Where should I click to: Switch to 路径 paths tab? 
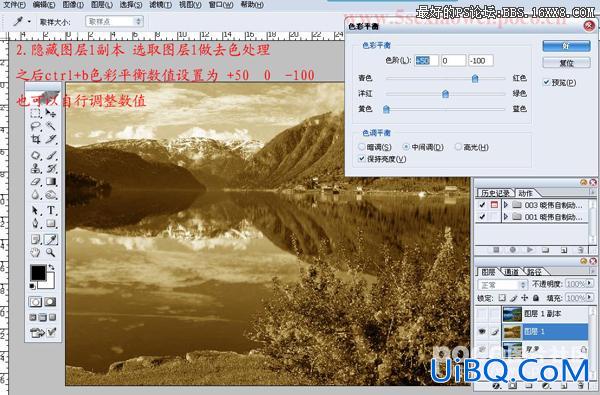[x=535, y=272]
